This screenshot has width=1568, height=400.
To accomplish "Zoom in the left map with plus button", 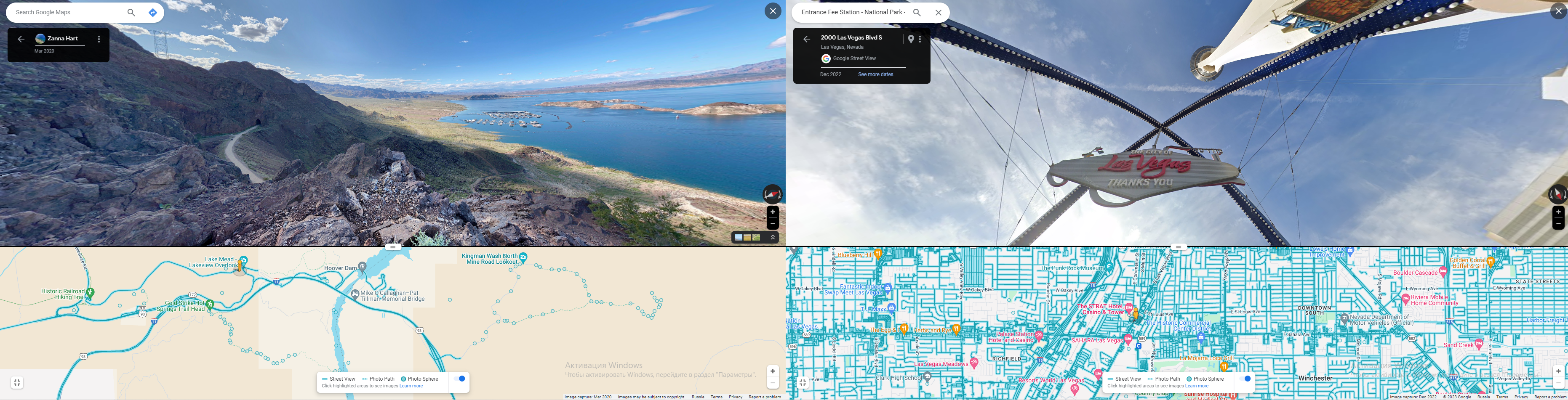I will tap(773, 371).
